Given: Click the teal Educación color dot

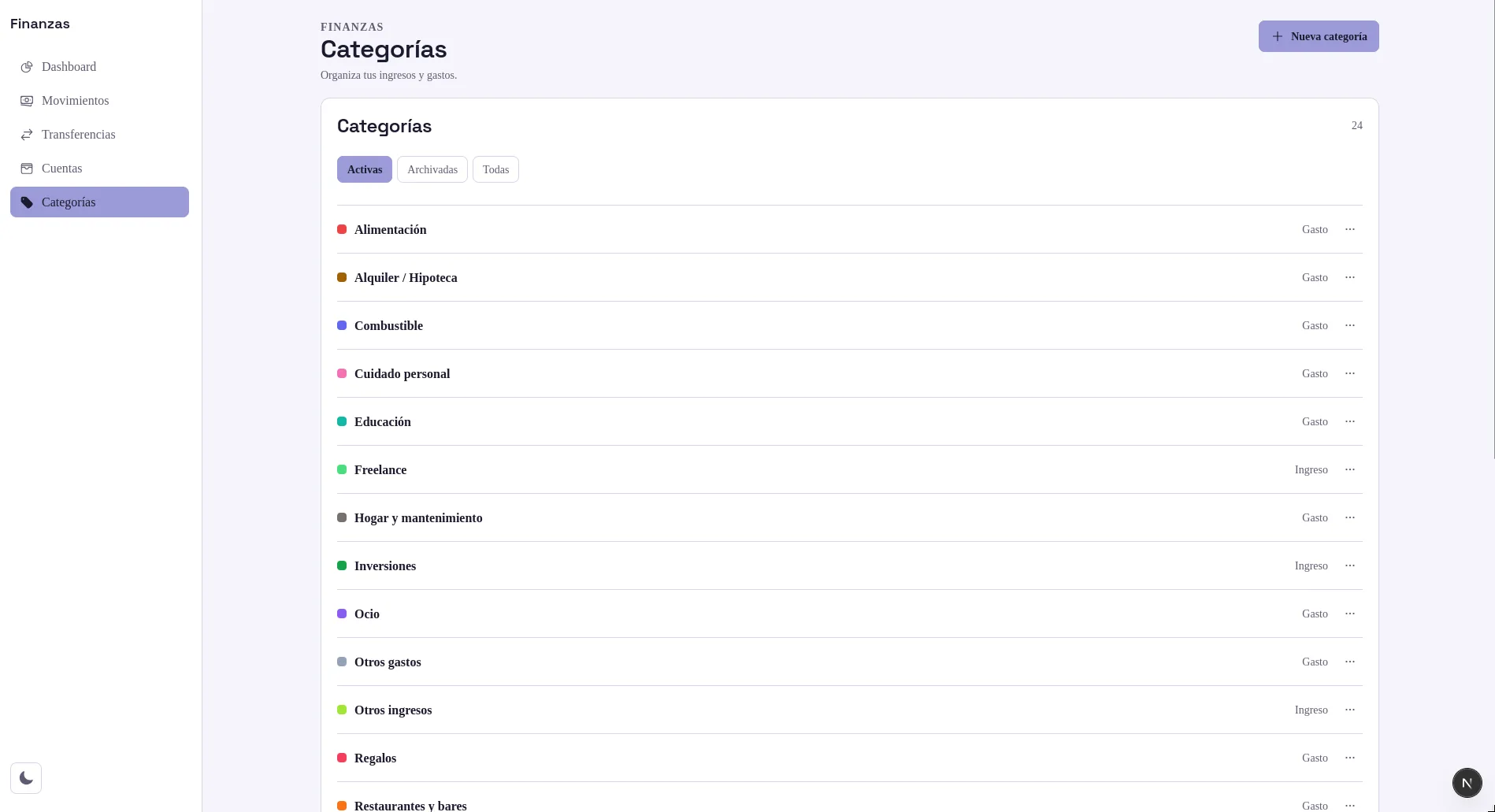Looking at the screenshot, I should (342, 421).
